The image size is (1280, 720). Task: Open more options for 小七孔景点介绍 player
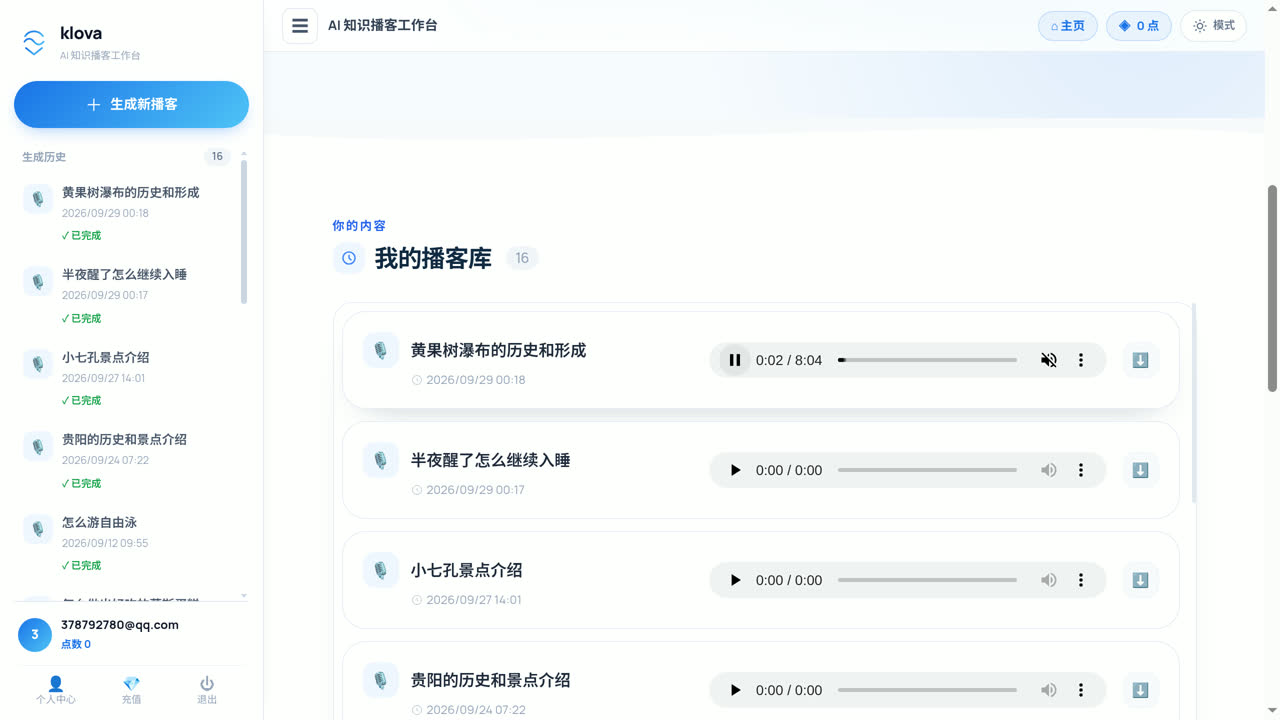click(1081, 580)
